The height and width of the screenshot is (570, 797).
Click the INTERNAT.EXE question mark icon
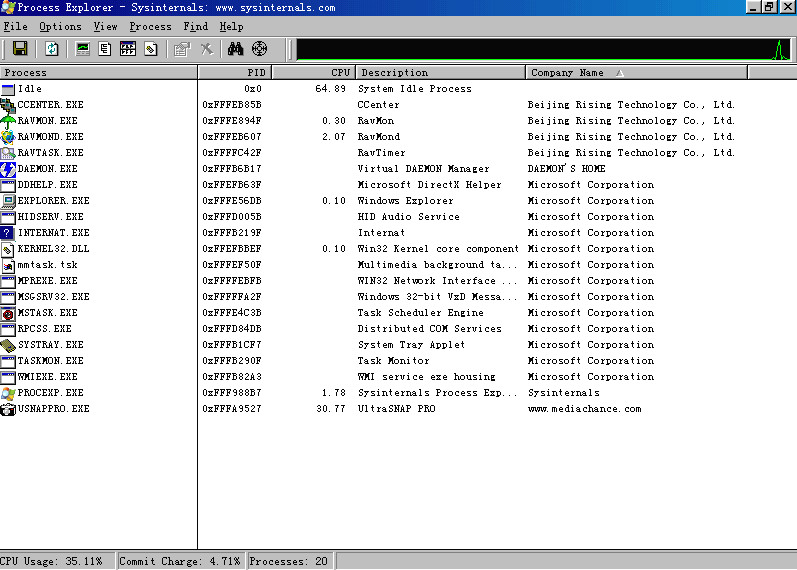[8, 233]
